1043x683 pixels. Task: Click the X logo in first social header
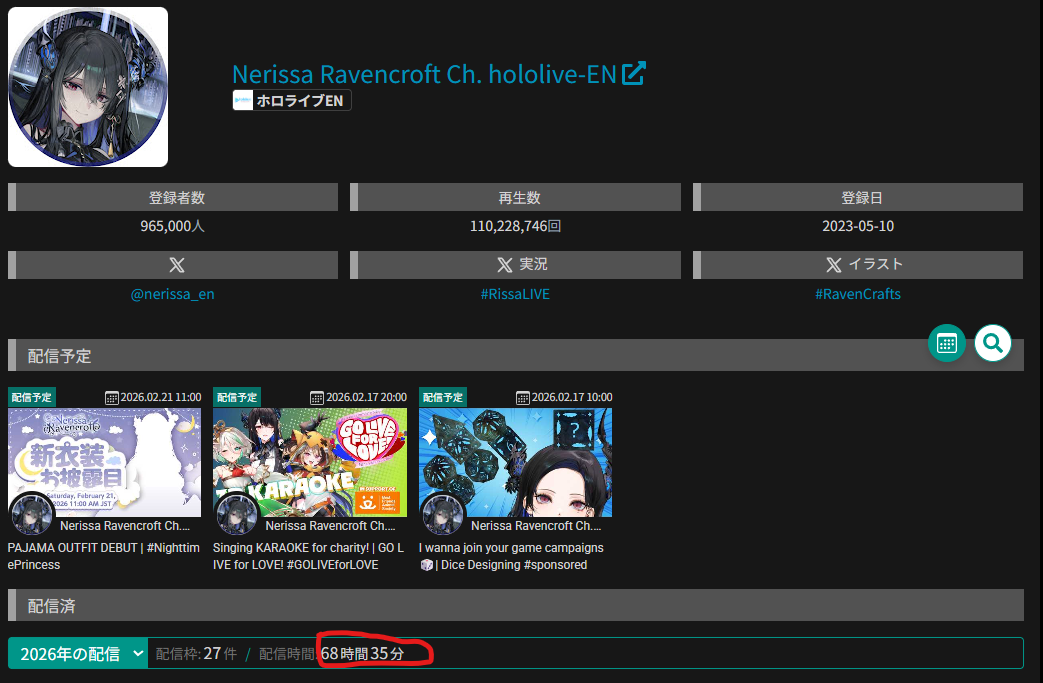[177, 265]
